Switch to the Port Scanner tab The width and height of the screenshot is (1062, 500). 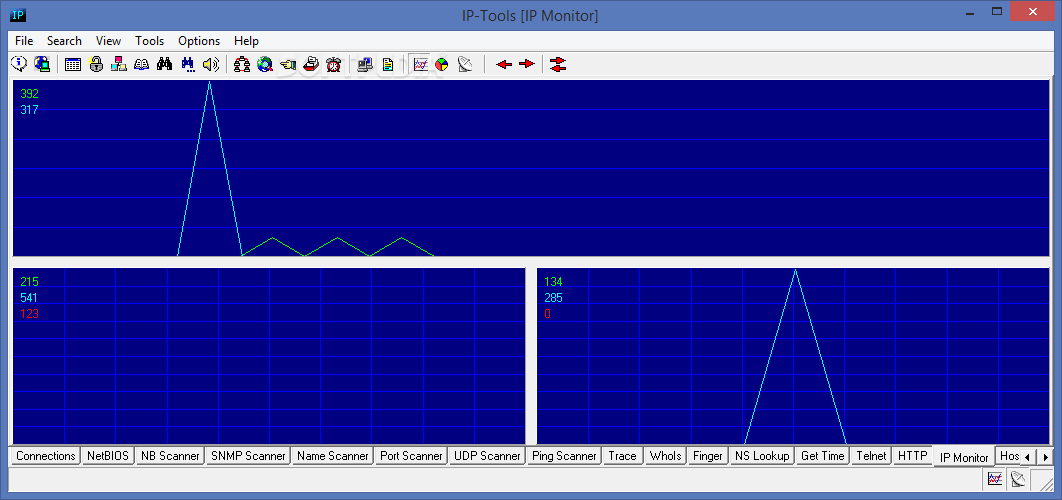click(x=411, y=456)
